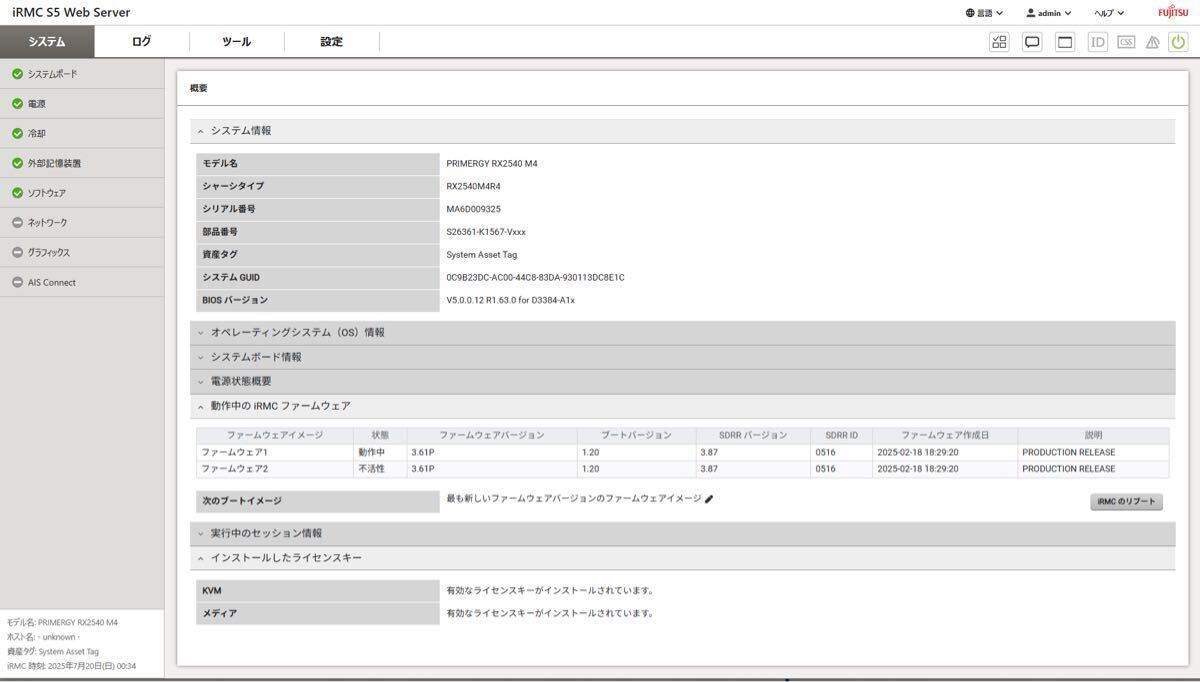
Task: Open the overview checklist icon in toolbar
Action: click(999, 42)
